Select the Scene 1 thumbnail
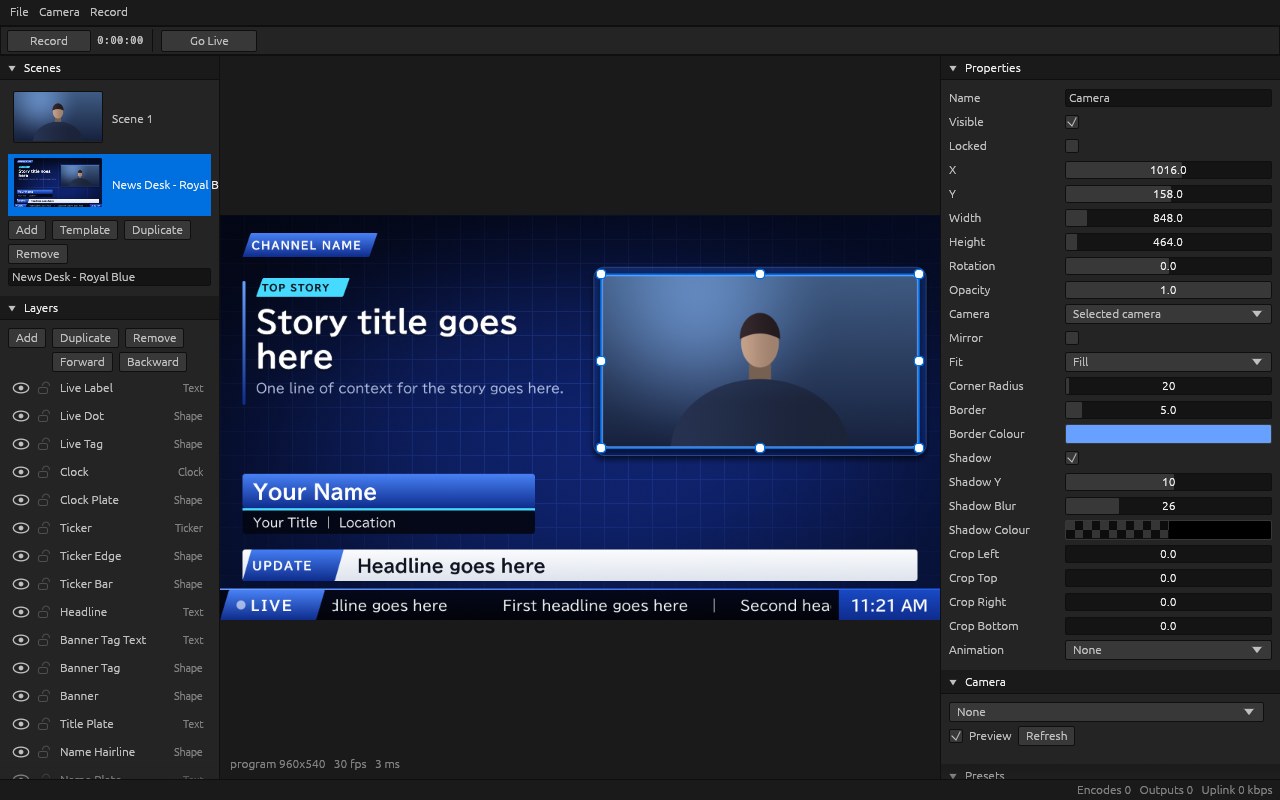The width and height of the screenshot is (1280, 800). point(58,117)
